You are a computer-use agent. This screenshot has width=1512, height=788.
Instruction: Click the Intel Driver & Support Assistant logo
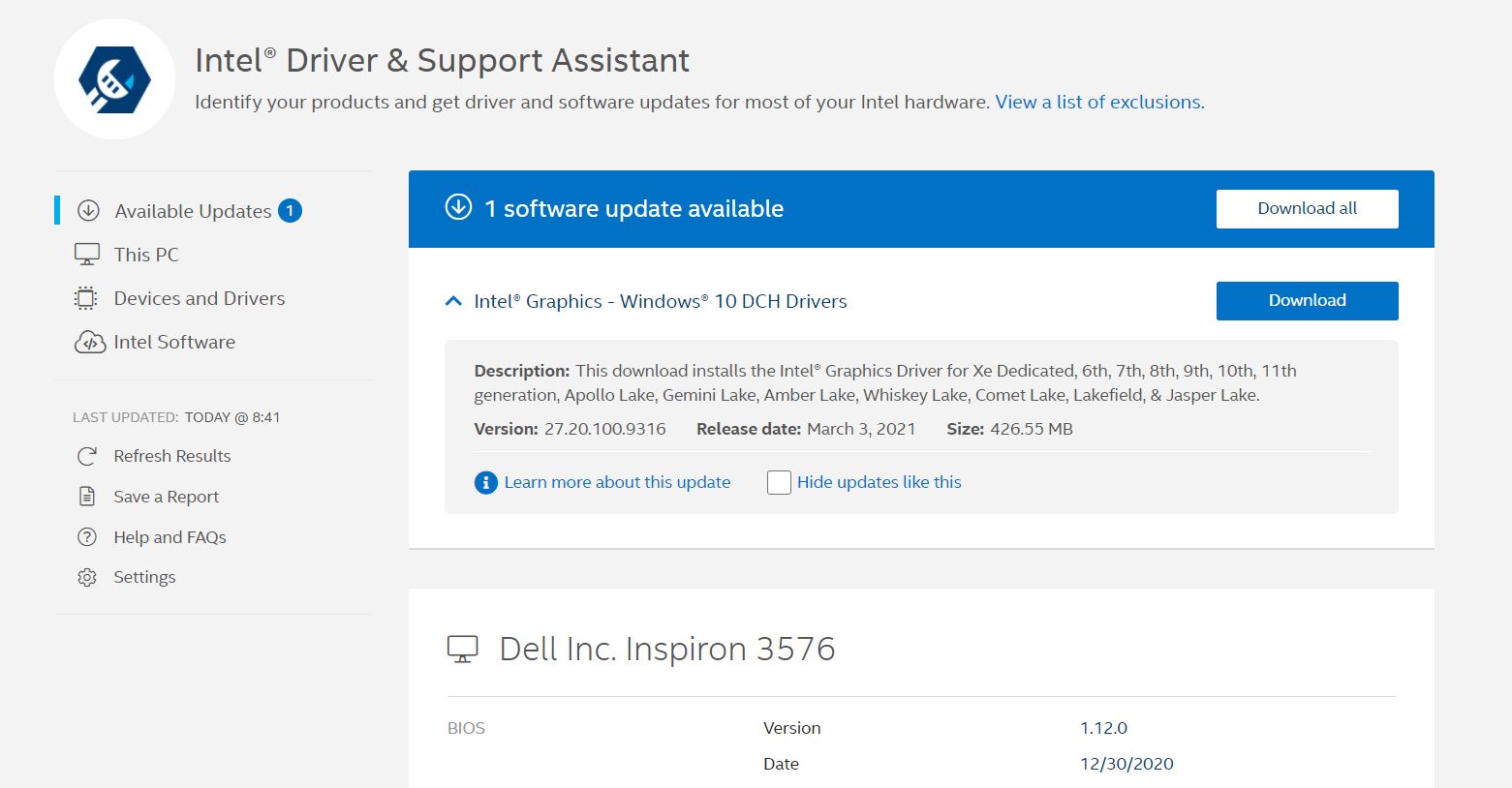coord(114,78)
